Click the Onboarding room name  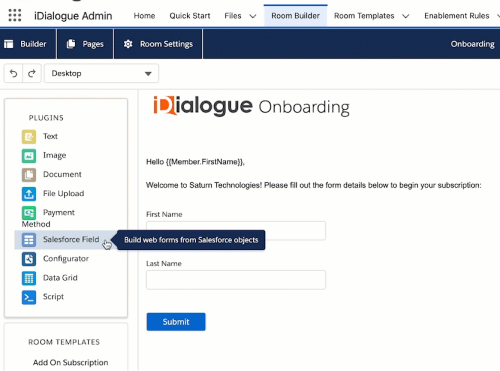pos(472,44)
